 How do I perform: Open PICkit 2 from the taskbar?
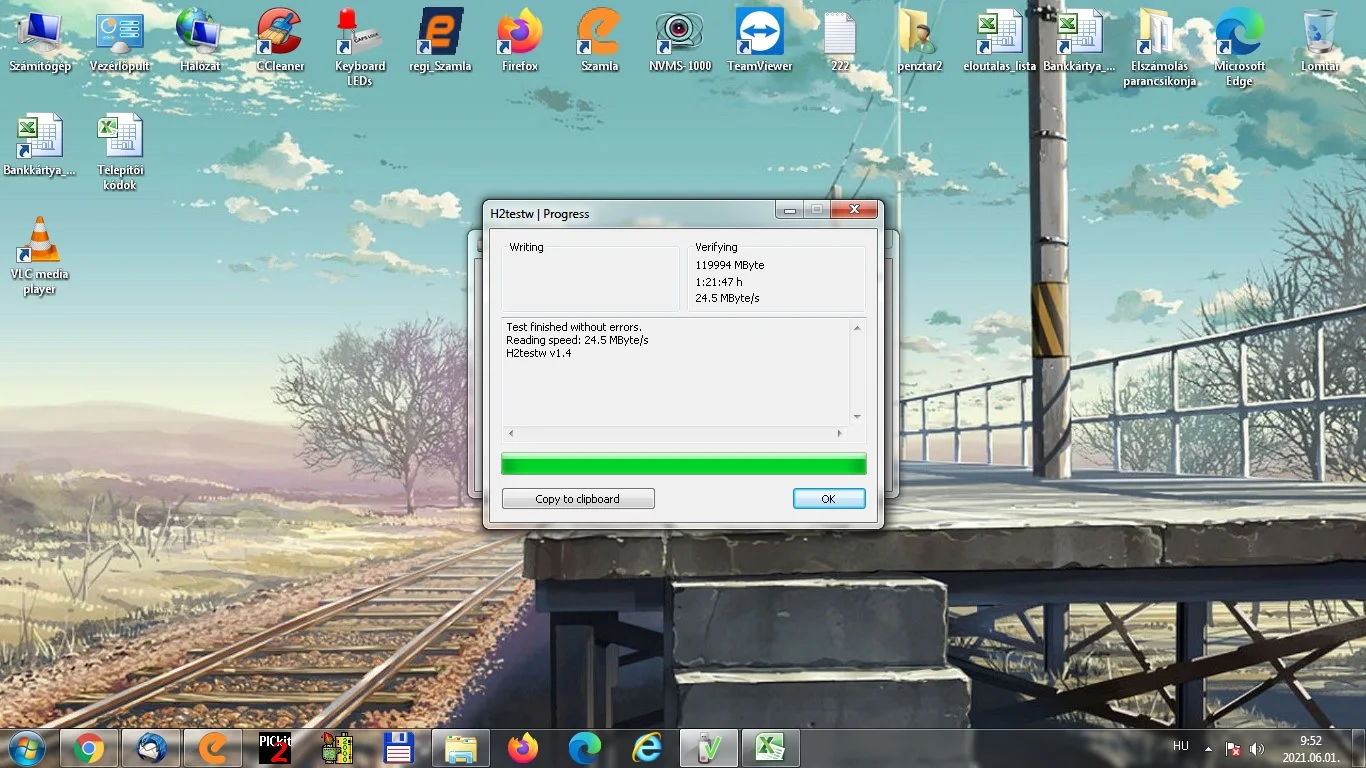275,748
